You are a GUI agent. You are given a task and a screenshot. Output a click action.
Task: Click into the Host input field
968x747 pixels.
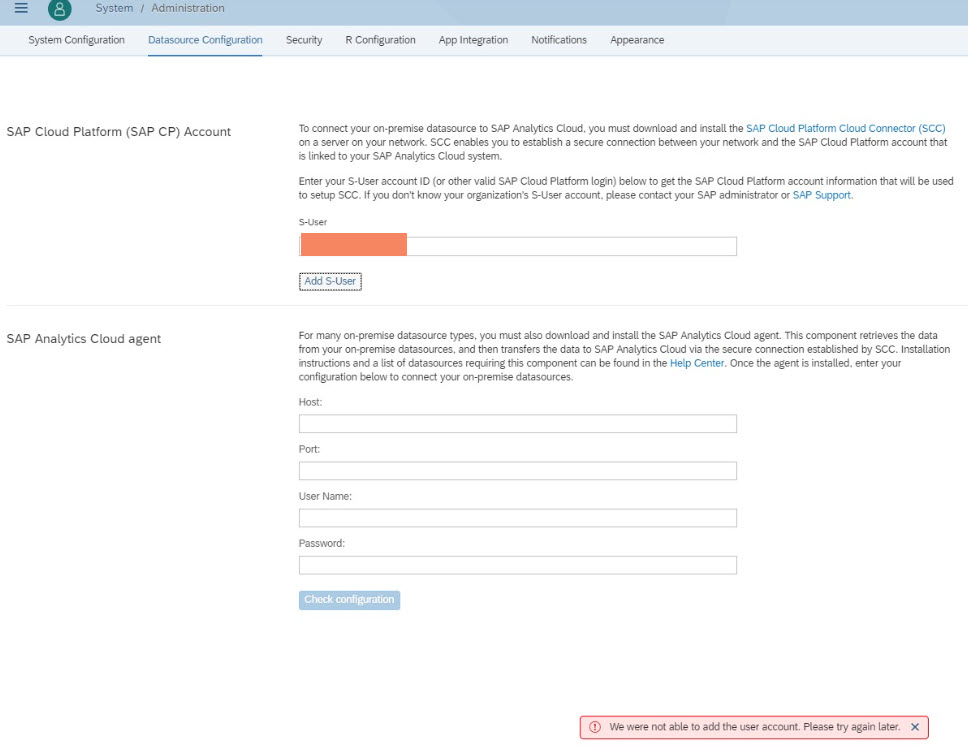coord(518,424)
